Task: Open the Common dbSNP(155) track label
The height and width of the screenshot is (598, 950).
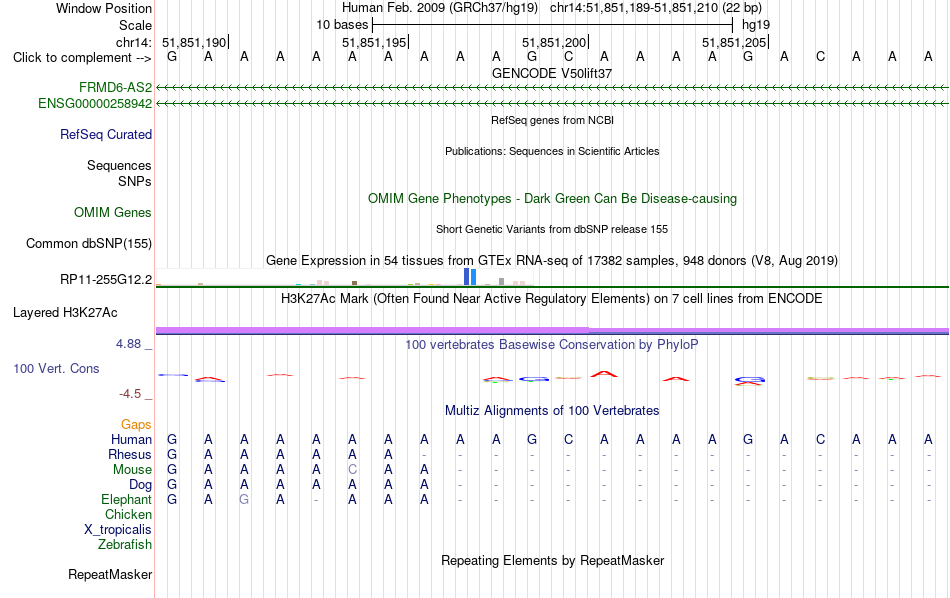Action: pyautogui.click(x=89, y=244)
